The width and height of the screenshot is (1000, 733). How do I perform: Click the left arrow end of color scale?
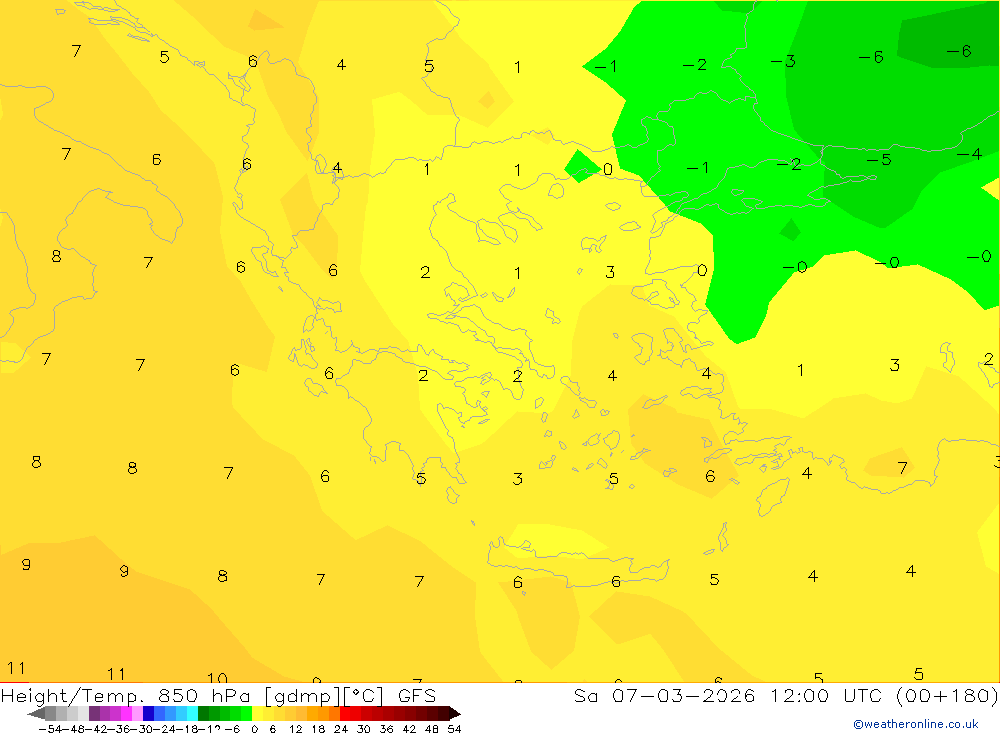click(x=36, y=713)
